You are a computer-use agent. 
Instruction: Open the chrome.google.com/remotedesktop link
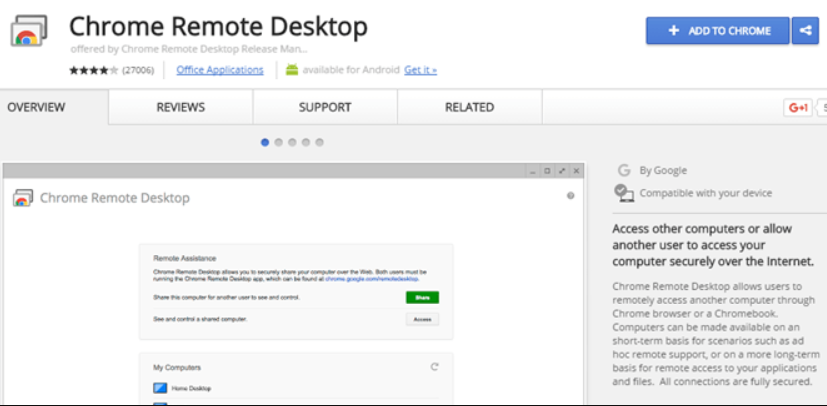[372, 279]
